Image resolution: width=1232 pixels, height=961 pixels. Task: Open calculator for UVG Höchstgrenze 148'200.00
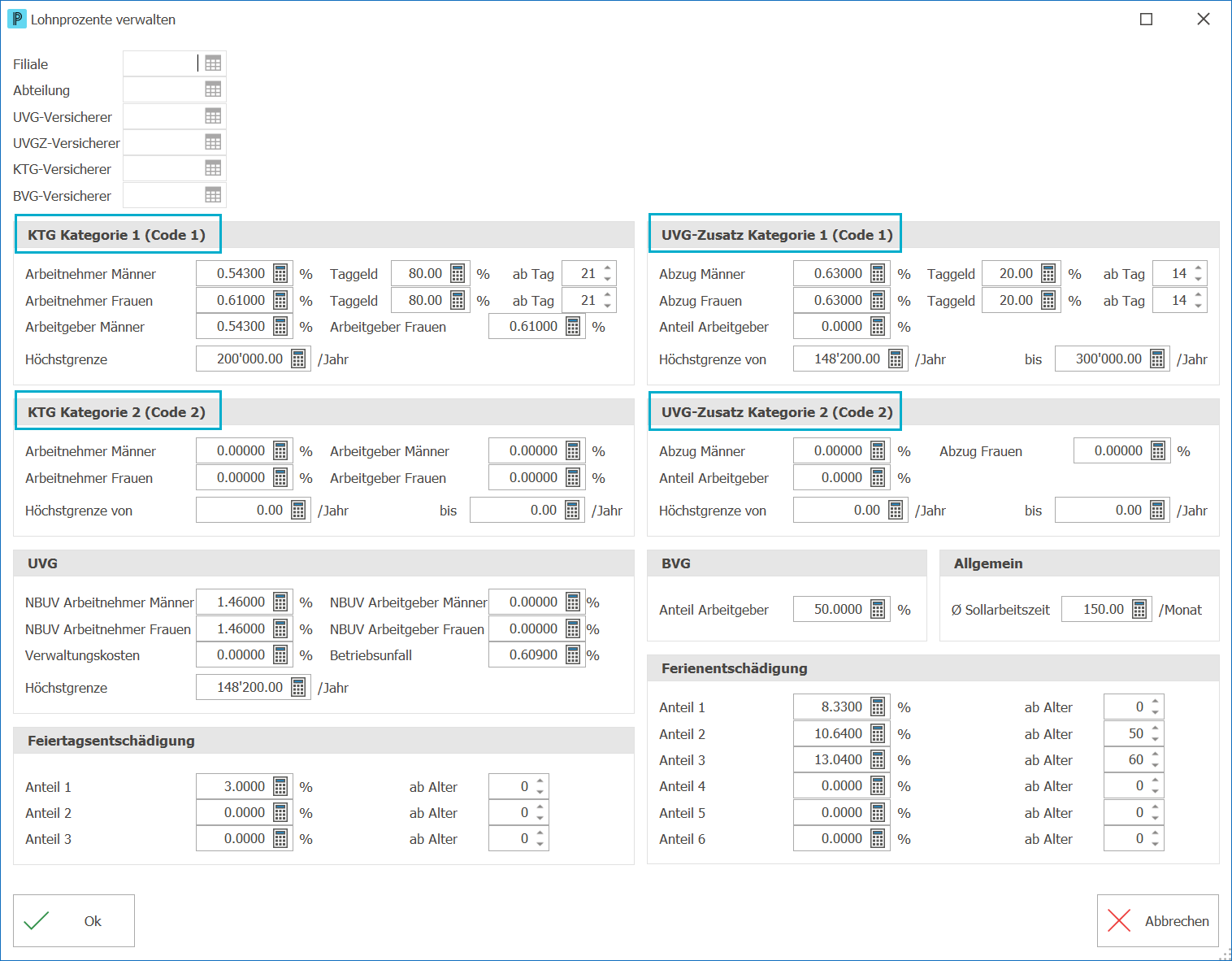tap(298, 688)
